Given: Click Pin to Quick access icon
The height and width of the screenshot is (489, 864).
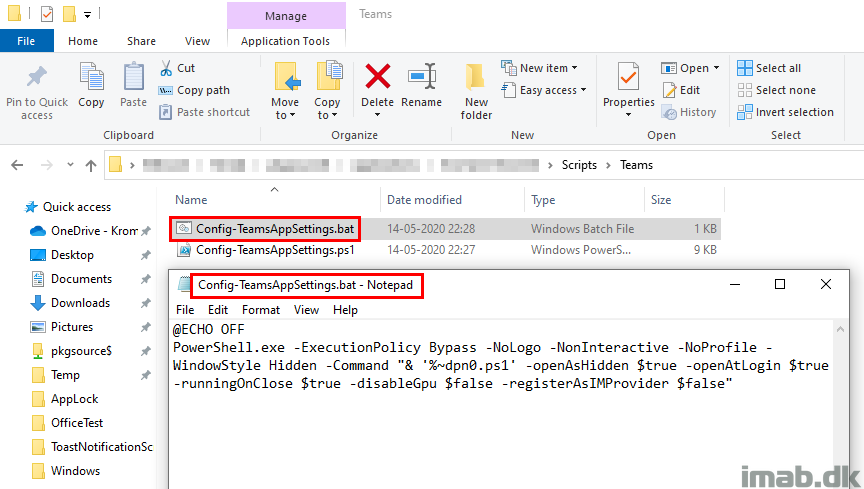Looking at the screenshot, I should pos(37,77).
